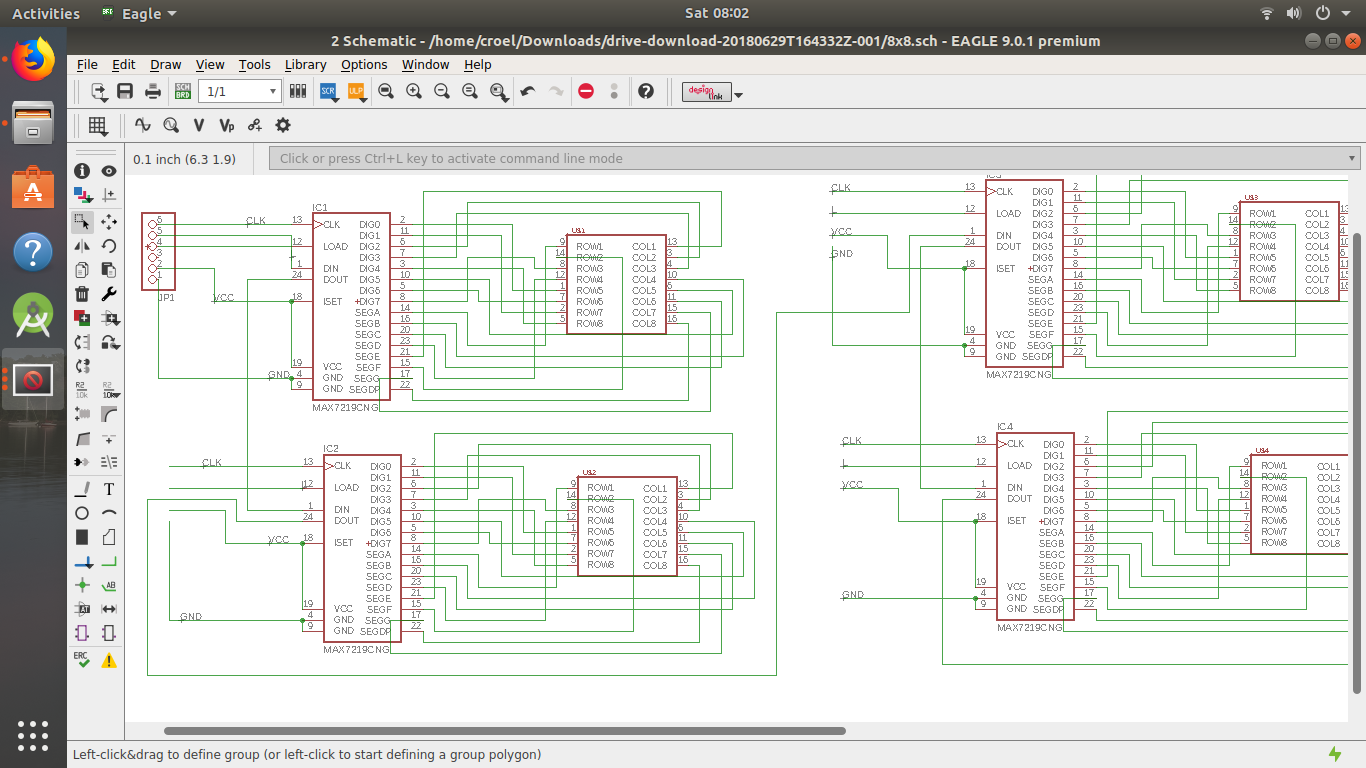The width and height of the screenshot is (1366, 768).
Task: Toggle the Group selection tool
Action: click(x=82, y=221)
